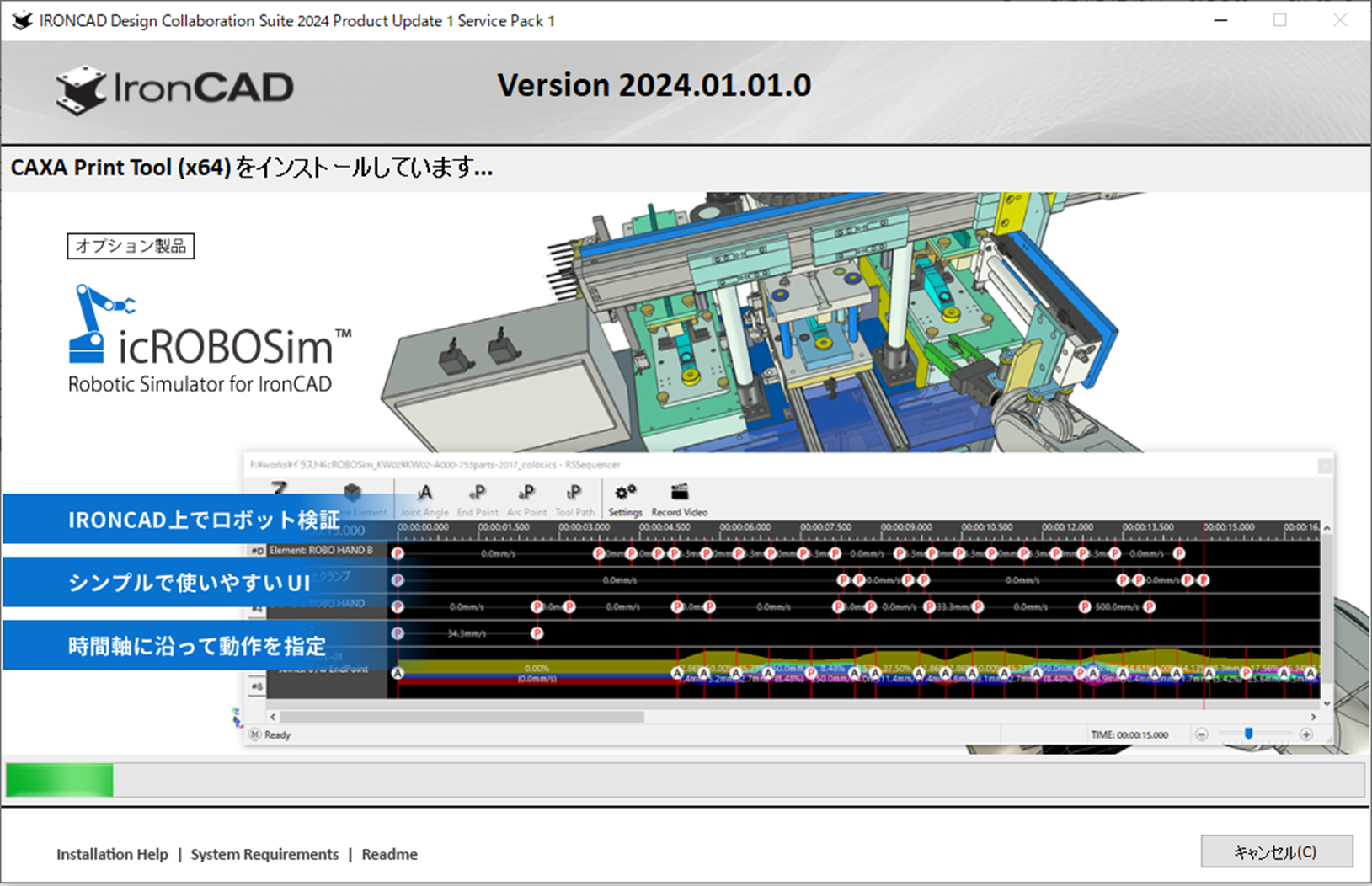The height and width of the screenshot is (886, 1372).
Task: Open the System Requirements link
Action: (264, 854)
